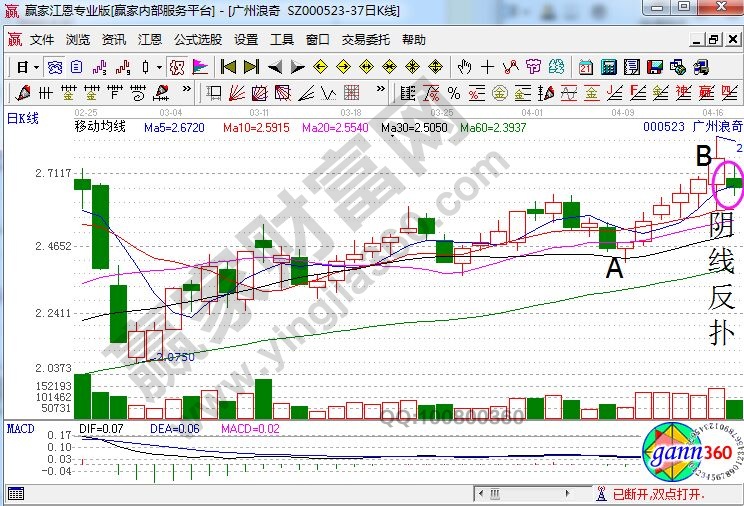744x506 pixels.
Task: Open the calculator tool icon
Action: coord(607,67)
